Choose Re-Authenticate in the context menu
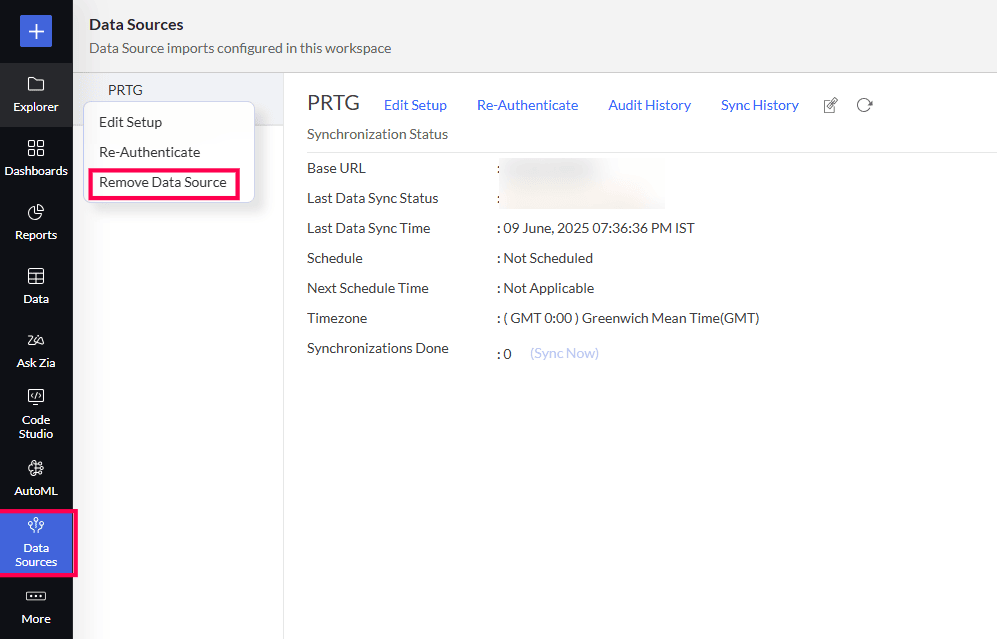Screen dimensions: 997x639 tap(149, 152)
